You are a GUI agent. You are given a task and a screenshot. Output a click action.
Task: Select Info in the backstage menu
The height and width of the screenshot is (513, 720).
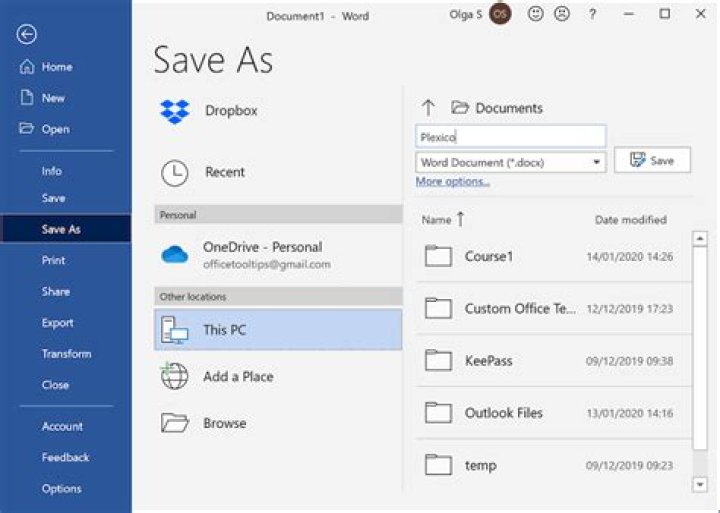51,171
